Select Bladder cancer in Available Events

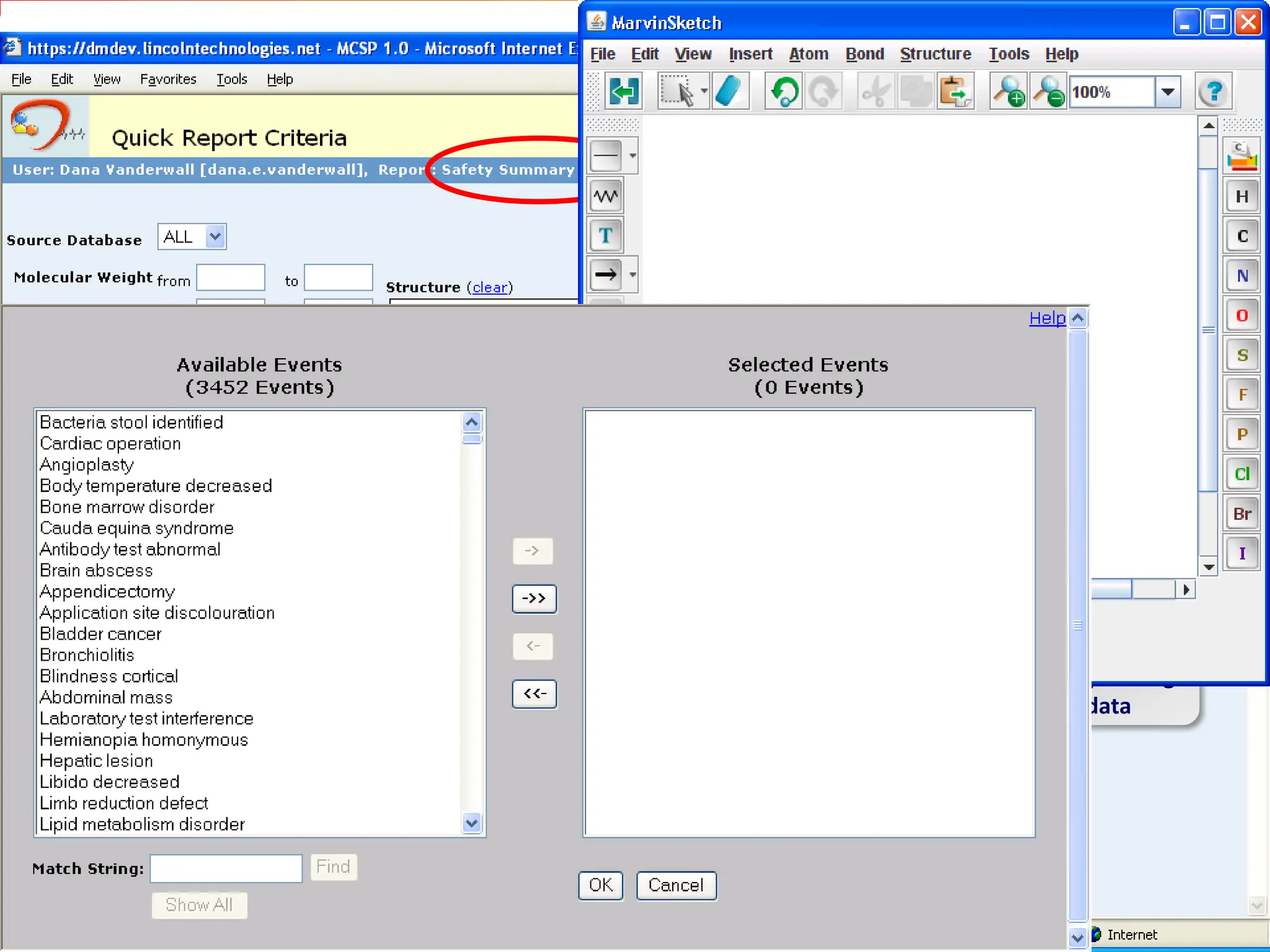coord(101,634)
